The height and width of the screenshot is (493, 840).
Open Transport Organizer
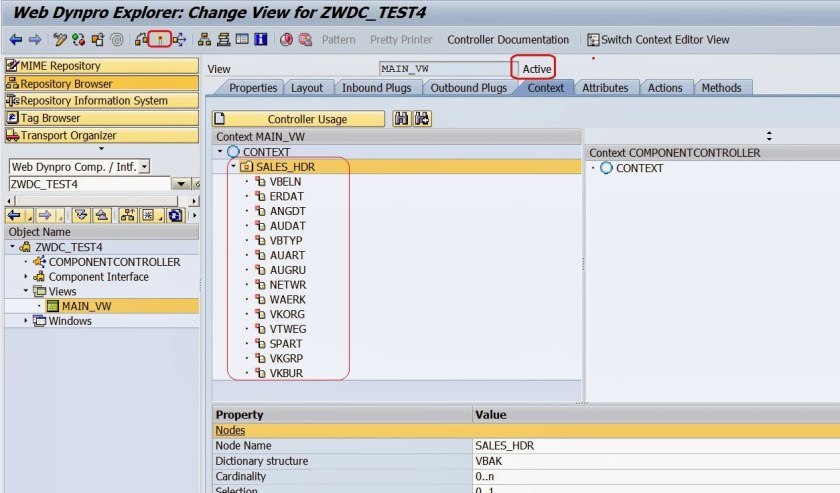[101, 136]
